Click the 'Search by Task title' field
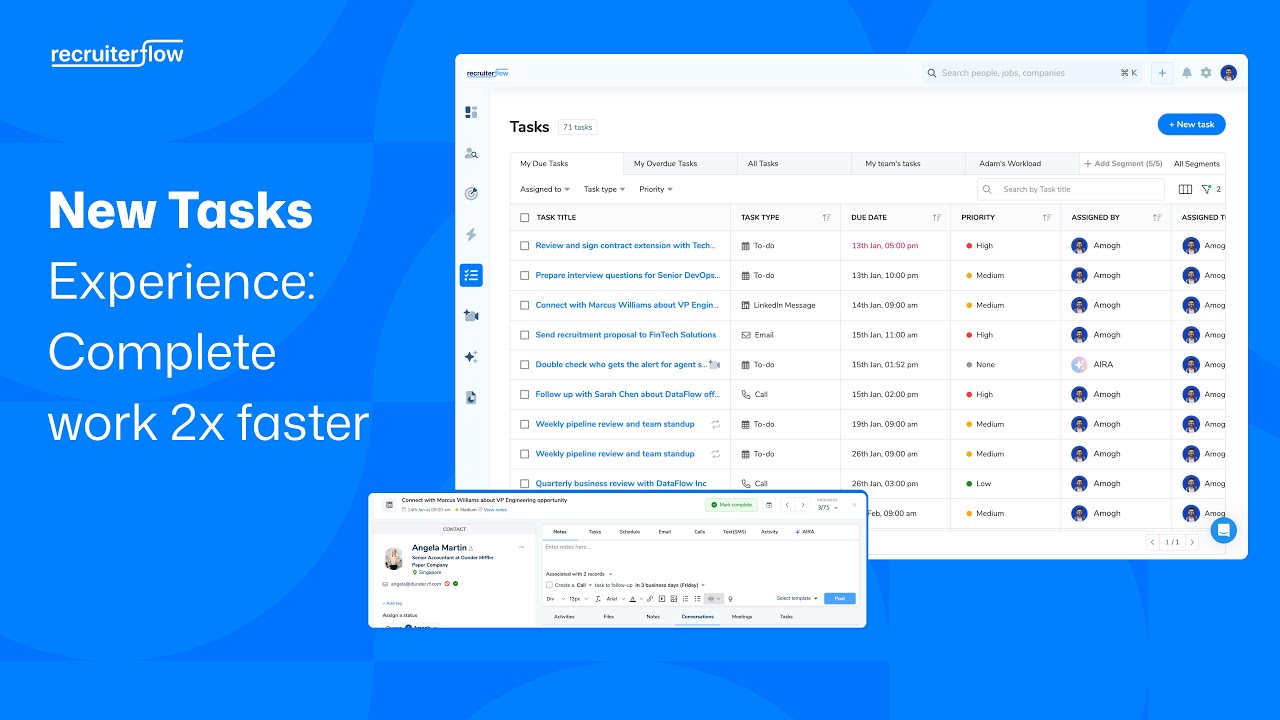The height and width of the screenshot is (720, 1280). click(1070, 189)
